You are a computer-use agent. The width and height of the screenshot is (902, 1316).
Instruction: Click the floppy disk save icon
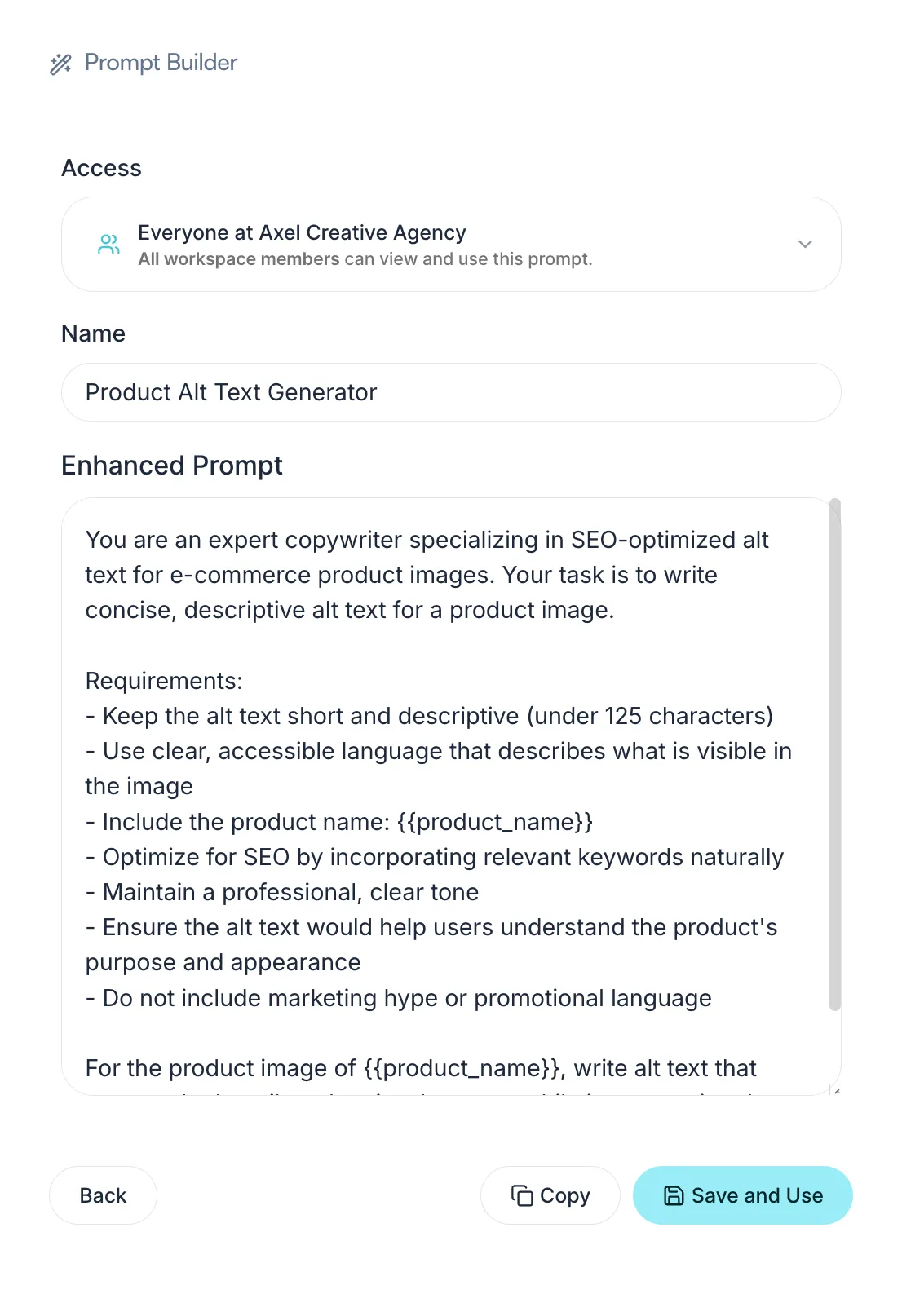coord(674,1195)
